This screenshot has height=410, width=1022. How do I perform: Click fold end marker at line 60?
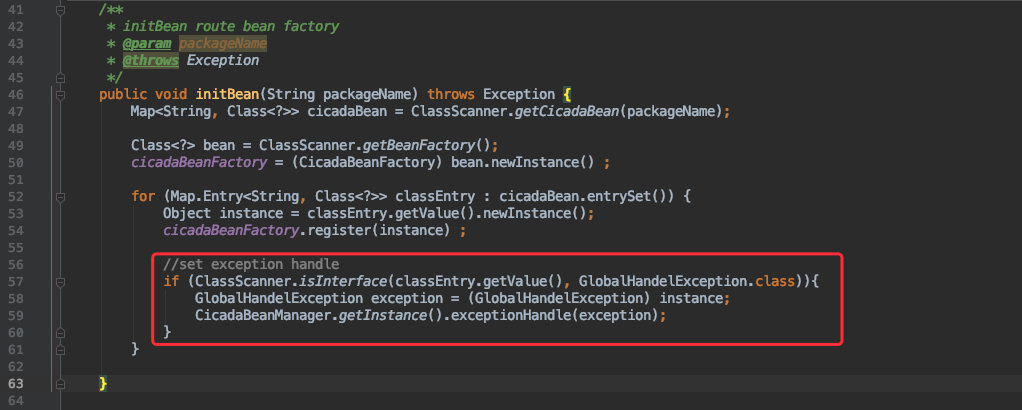coord(61,332)
